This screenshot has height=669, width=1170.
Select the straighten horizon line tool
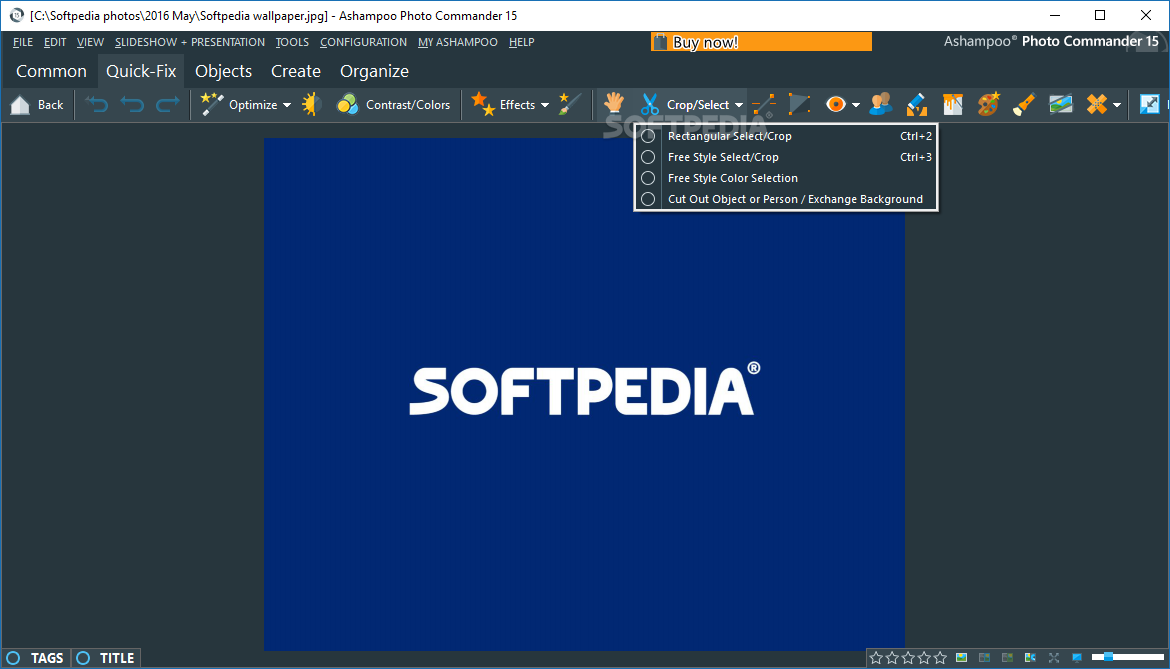(x=763, y=104)
